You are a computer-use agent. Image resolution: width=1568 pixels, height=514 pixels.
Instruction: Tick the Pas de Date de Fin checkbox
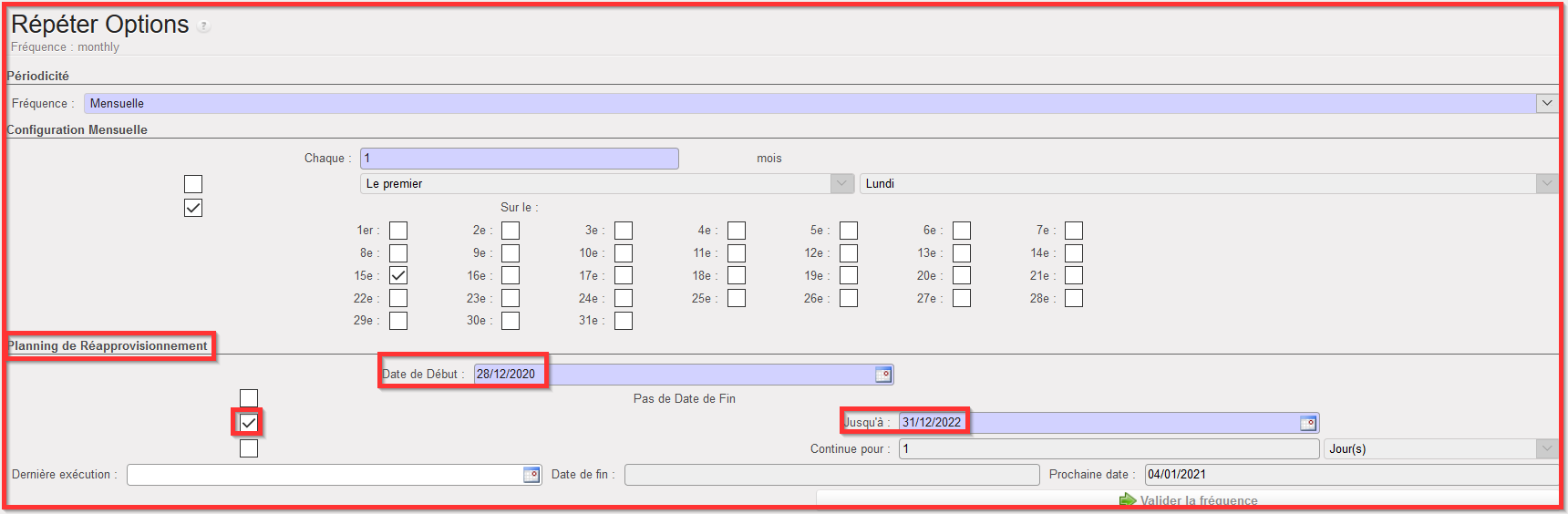coord(249,398)
